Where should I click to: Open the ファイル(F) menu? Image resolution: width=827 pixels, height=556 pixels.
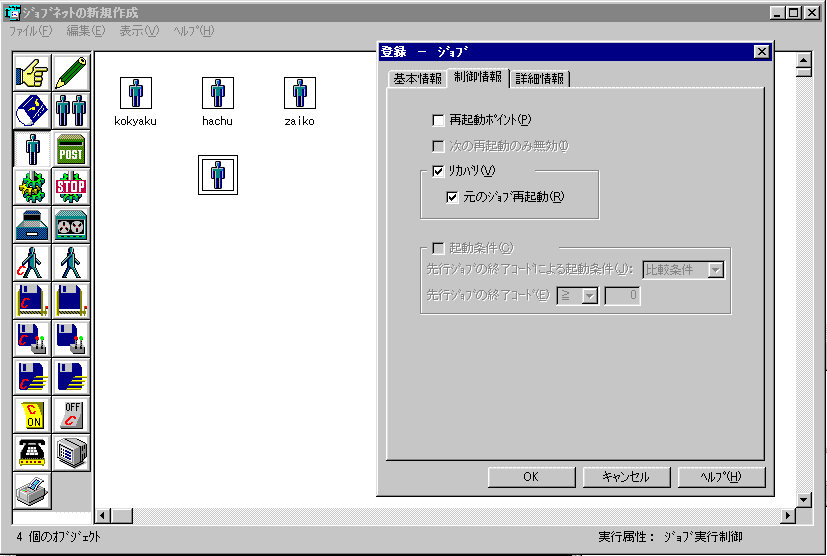tap(31, 31)
